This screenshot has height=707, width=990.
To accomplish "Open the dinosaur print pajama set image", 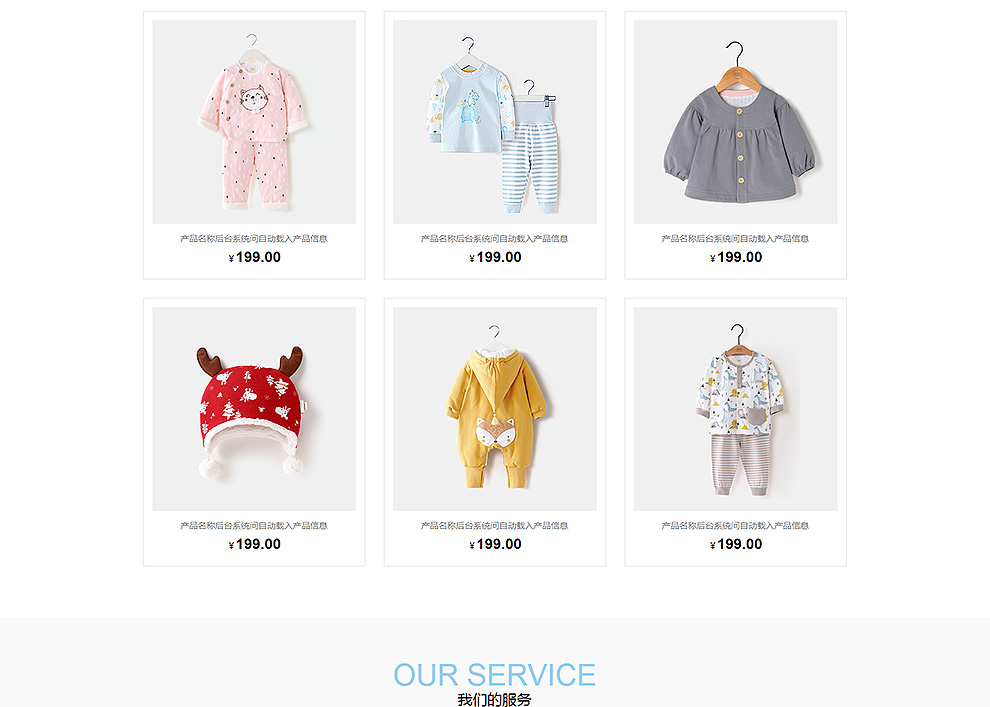I will (x=736, y=409).
